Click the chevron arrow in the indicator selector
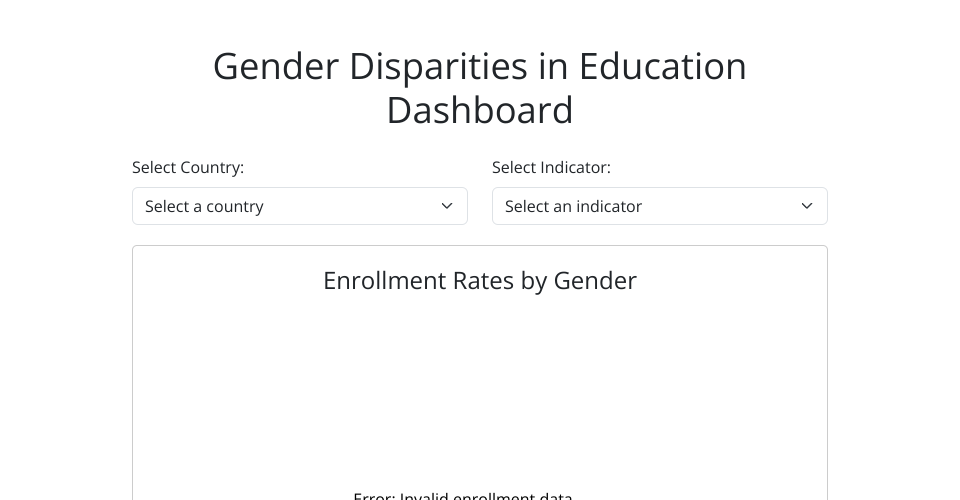This screenshot has width=960, height=500. pyautogui.click(x=807, y=206)
